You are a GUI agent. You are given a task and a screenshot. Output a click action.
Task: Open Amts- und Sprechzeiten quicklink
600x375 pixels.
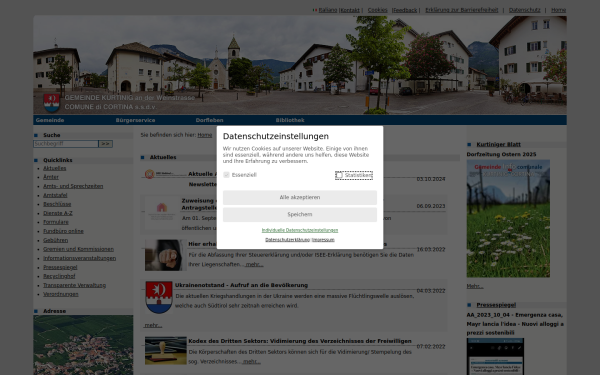[73, 186]
